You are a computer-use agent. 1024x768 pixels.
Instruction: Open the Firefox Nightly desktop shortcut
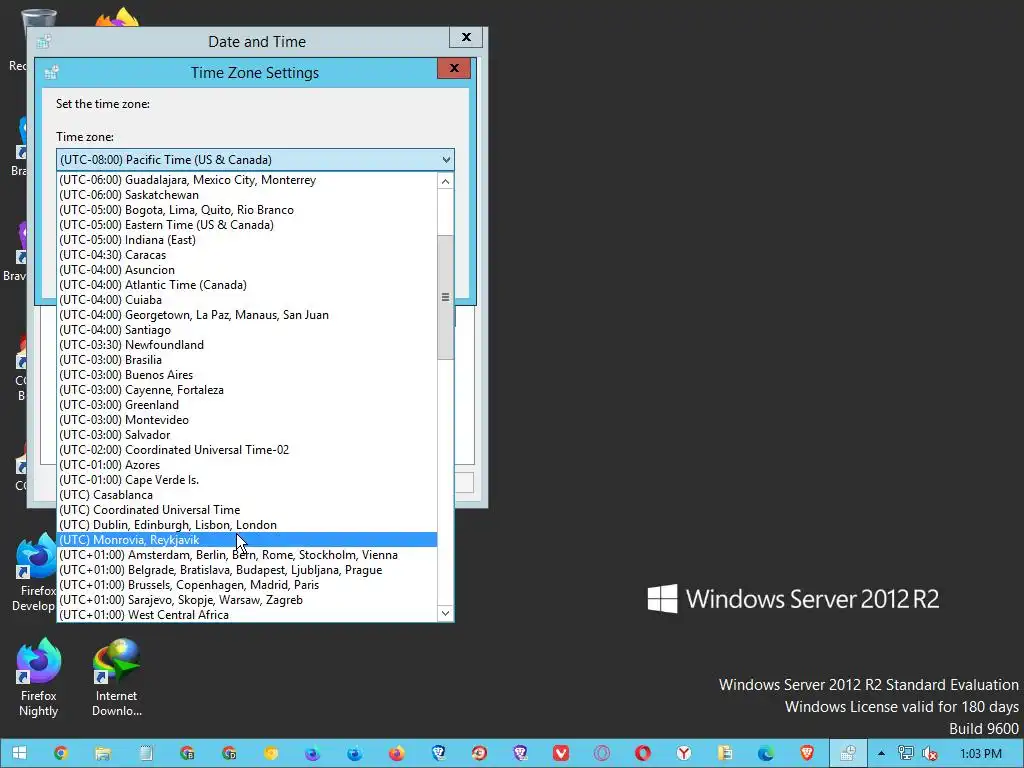coord(39,678)
